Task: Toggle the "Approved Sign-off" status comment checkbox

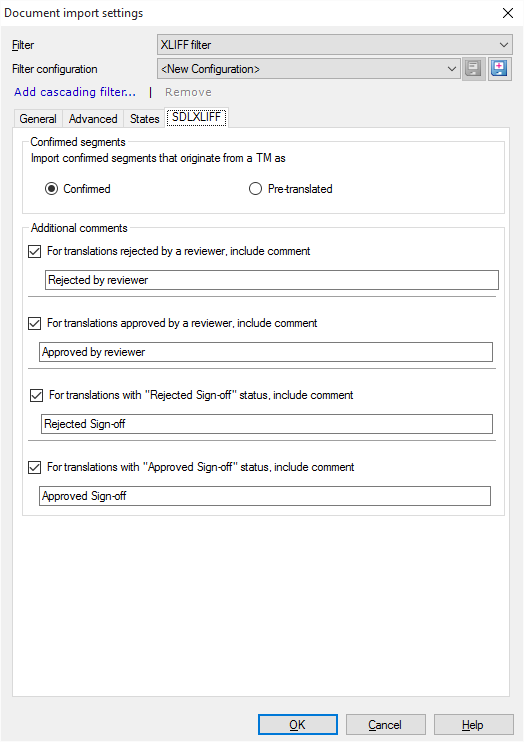Action: (x=35, y=467)
